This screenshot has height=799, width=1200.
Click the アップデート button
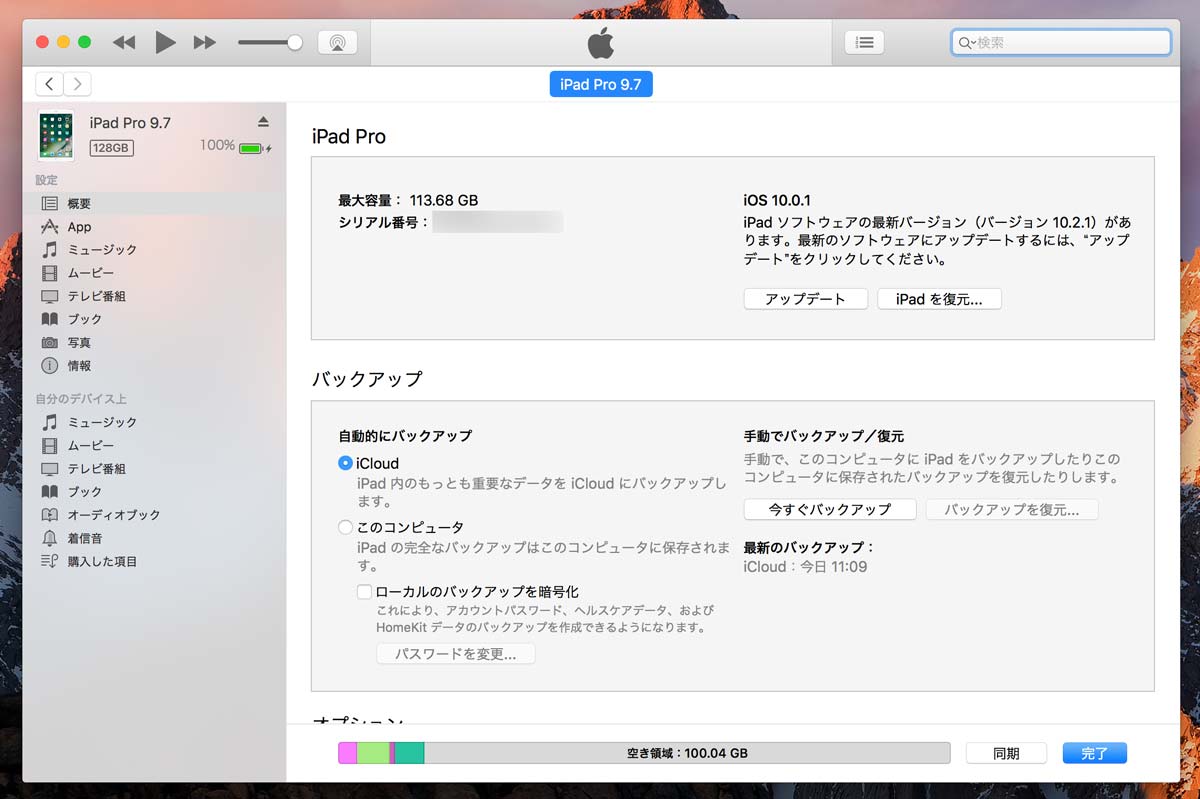[805, 299]
